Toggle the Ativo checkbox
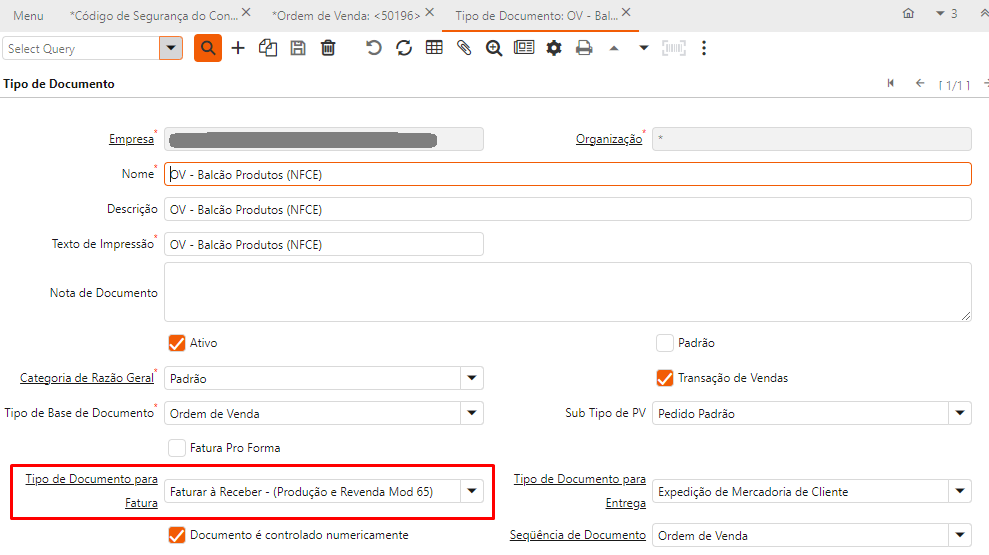Image resolution: width=989 pixels, height=555 pixels. pos(177,343)
